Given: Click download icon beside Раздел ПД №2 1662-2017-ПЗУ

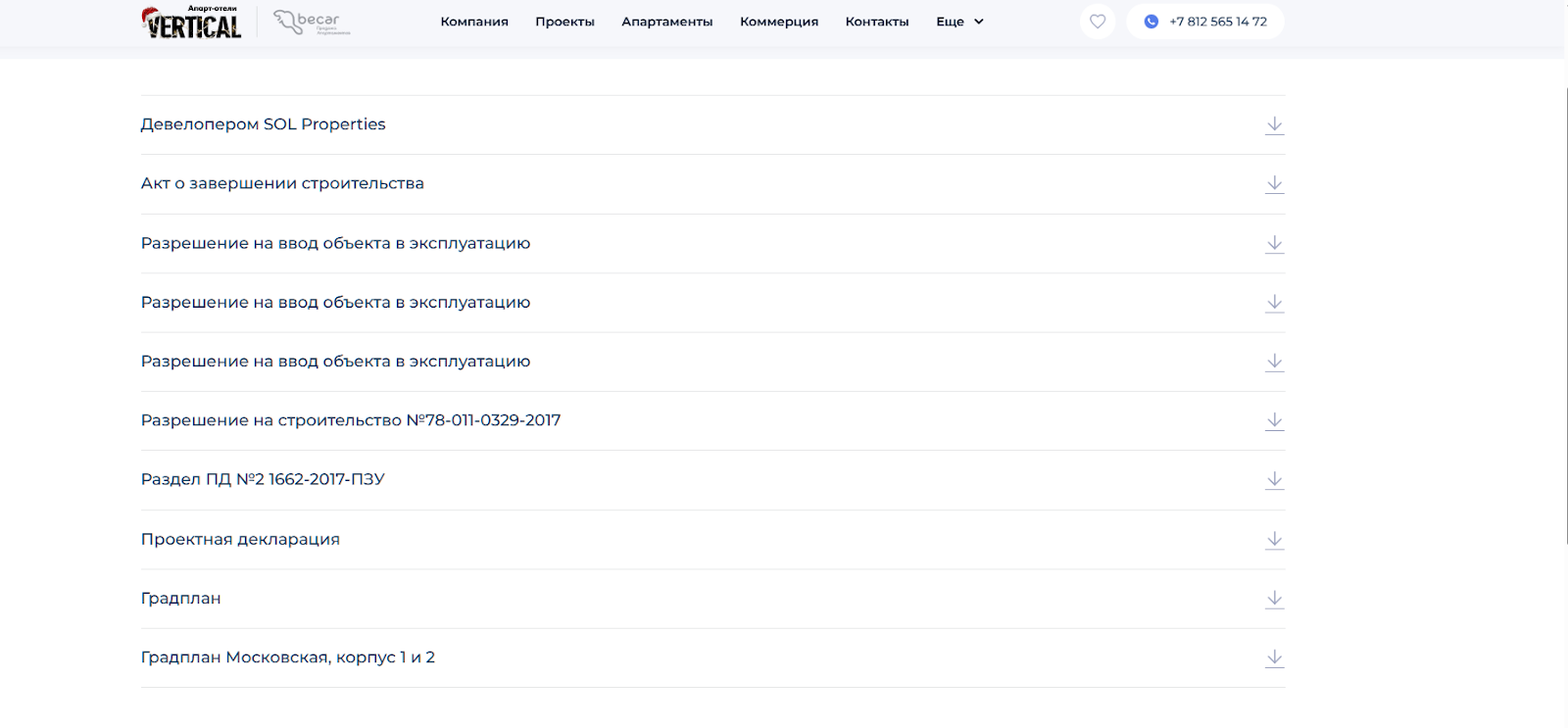Looking at the screenshot, I should (x=1274, y=480).
